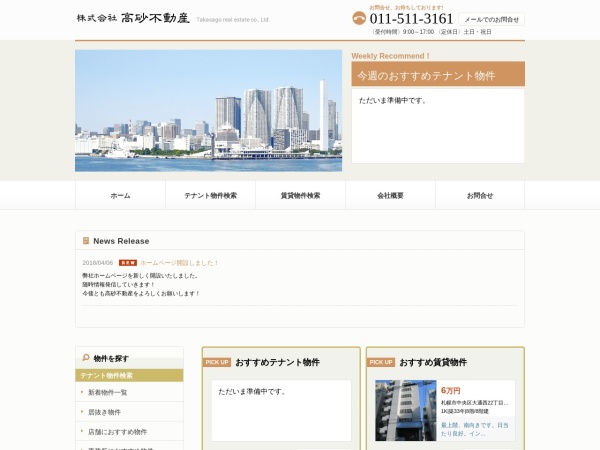Viewport: 600px width, 450px height.
Task: Open 賃貸物件検索 navigation tab
Action: pyautogui.click(x=300, y=196)
